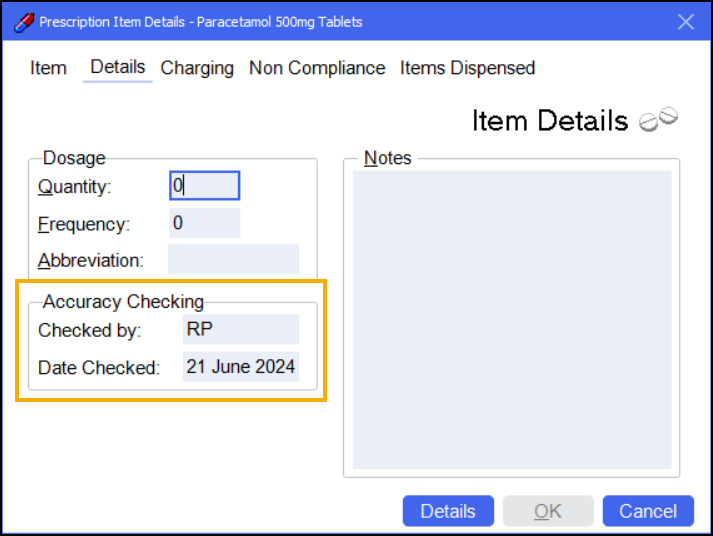This screenshot has width=713, height=536.
Task: Open the Charging tab
Action: point(197,68)
